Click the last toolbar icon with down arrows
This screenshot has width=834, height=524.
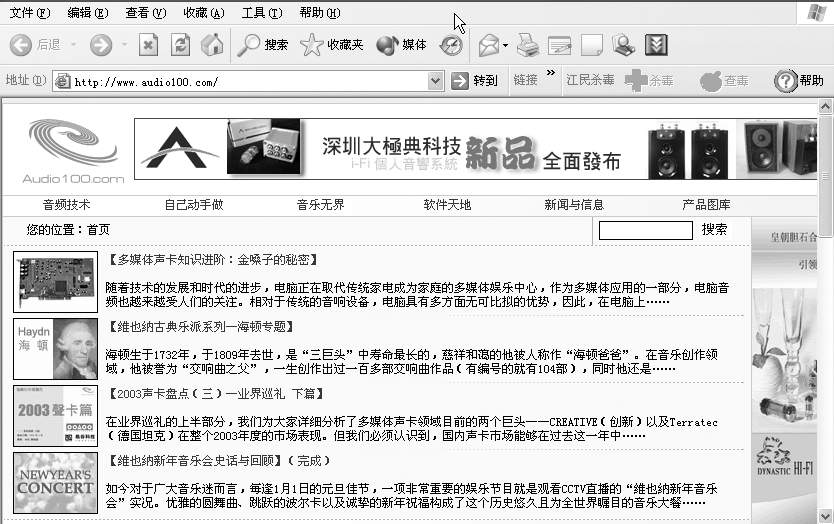[x=656, y=45]
